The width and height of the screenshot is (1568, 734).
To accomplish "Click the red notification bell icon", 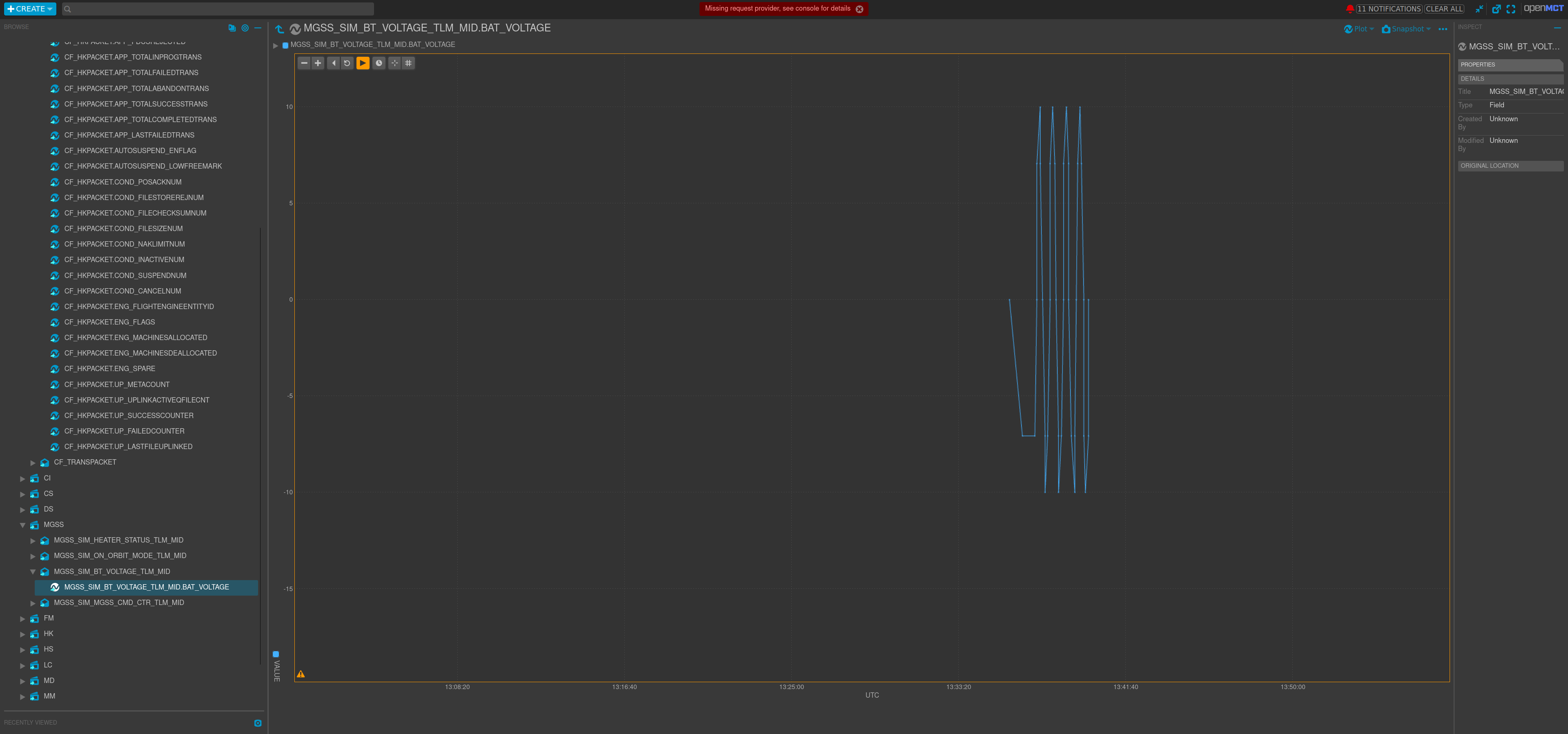I will 1350,9.
